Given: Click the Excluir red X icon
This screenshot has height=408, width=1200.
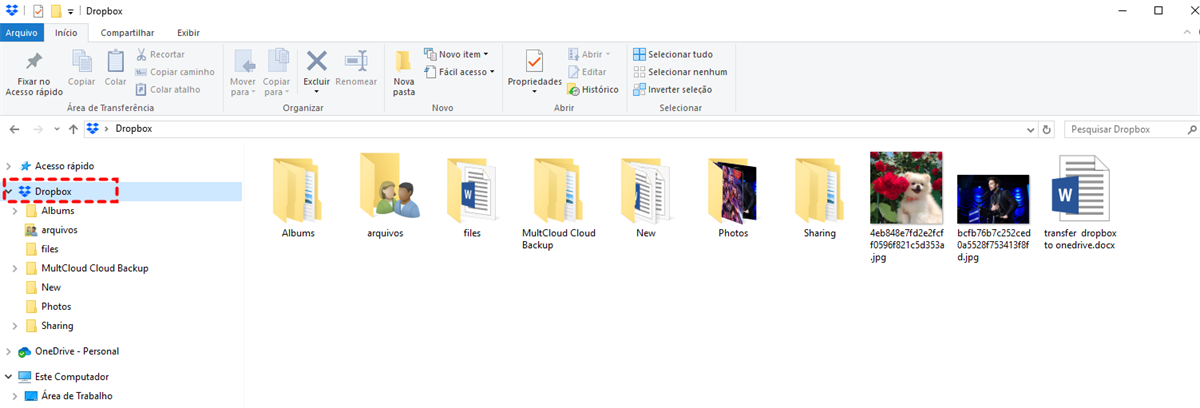Looking at the screenshot, I should pyautogui.click(x=317, y=60).
